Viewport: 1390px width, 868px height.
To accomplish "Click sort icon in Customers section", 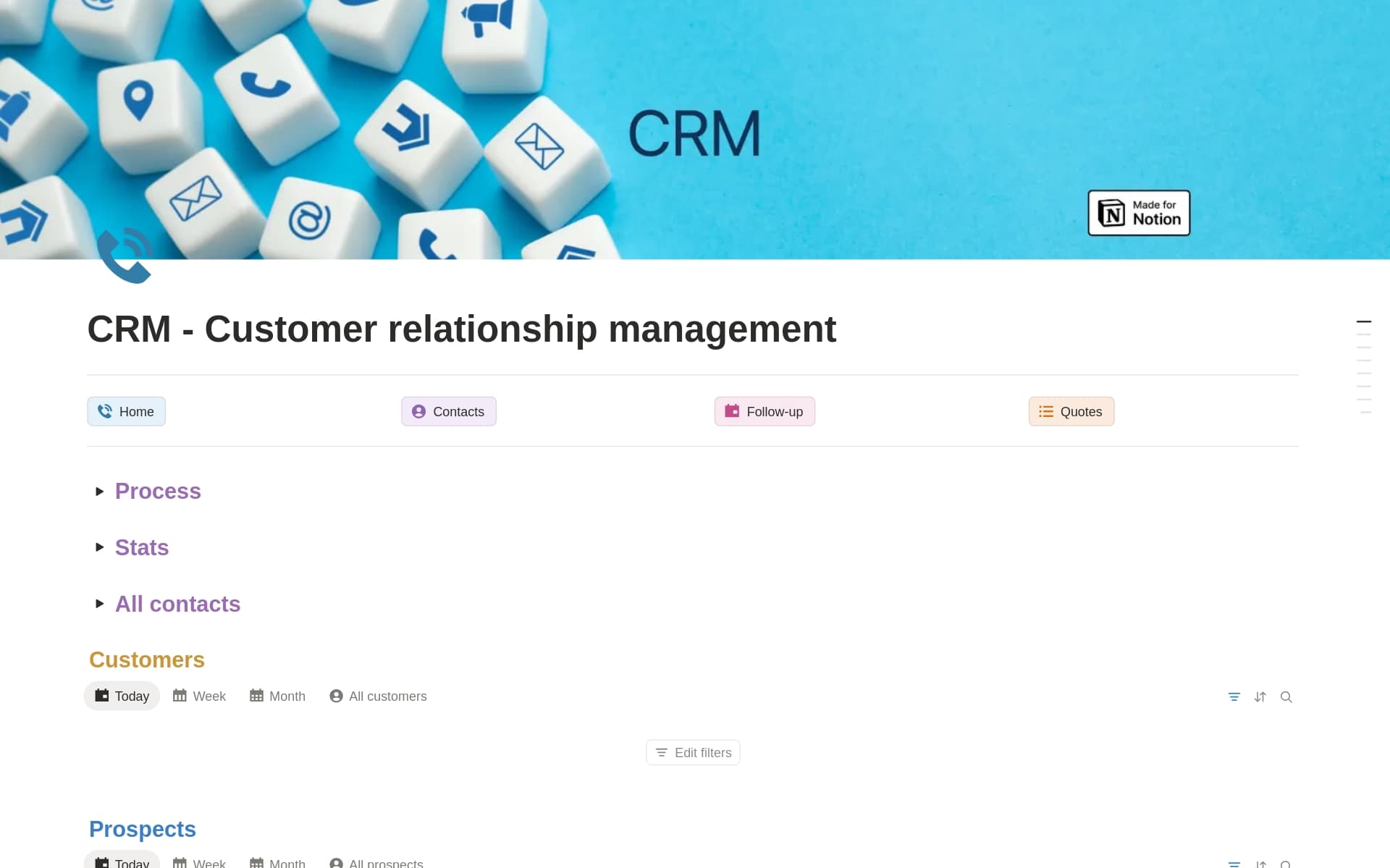I will [1260, 696].
